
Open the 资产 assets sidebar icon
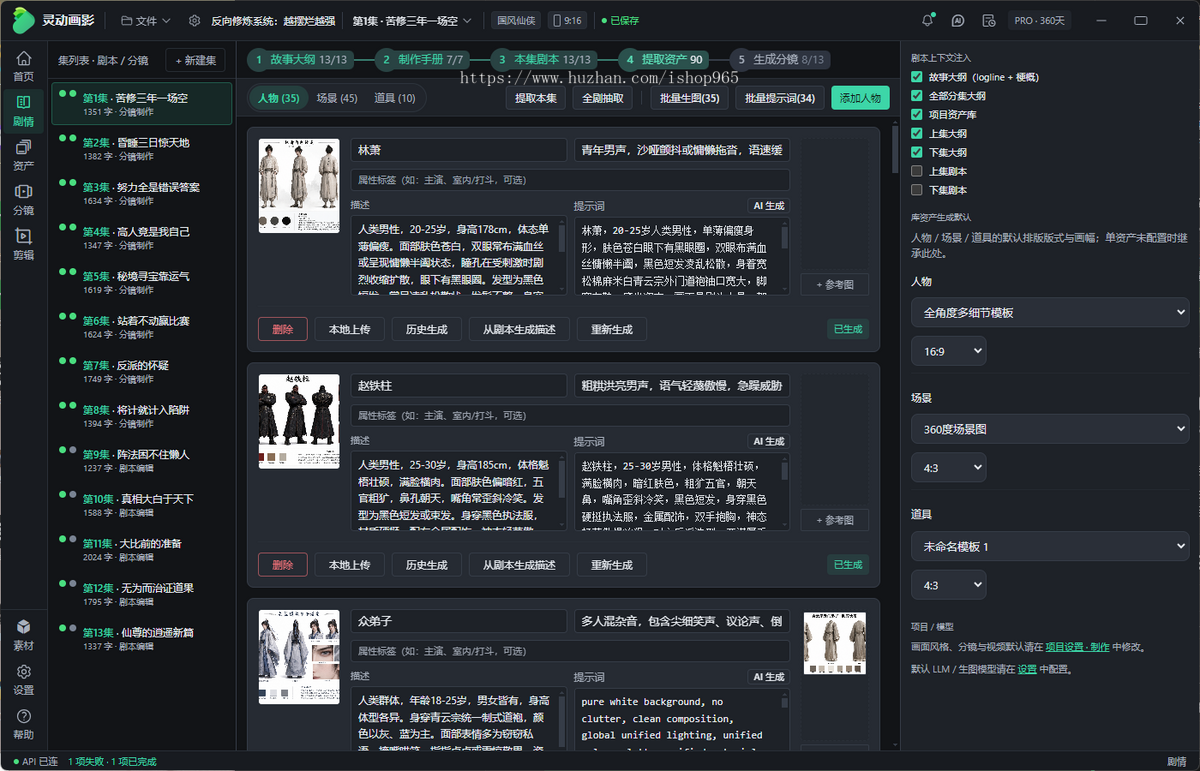click(23, 156)
